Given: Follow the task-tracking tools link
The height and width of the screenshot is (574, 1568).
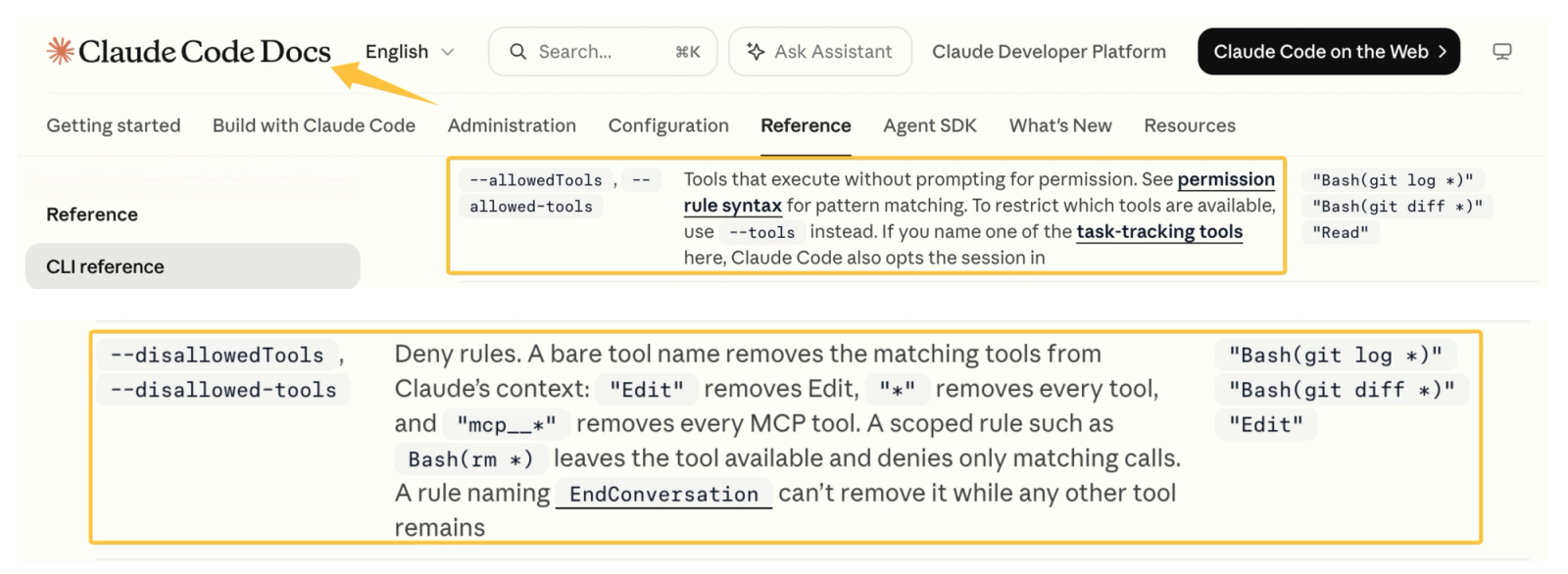Looking at the screenshot, I should tap(1159, 232).
